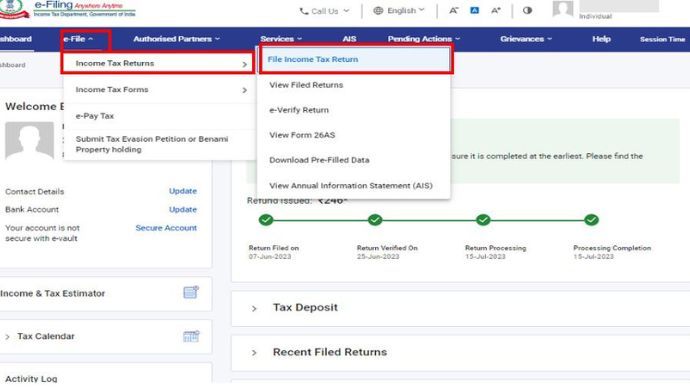Select Income Tax Forms submenu
The image size is (690, 388).
click(158, 90)
